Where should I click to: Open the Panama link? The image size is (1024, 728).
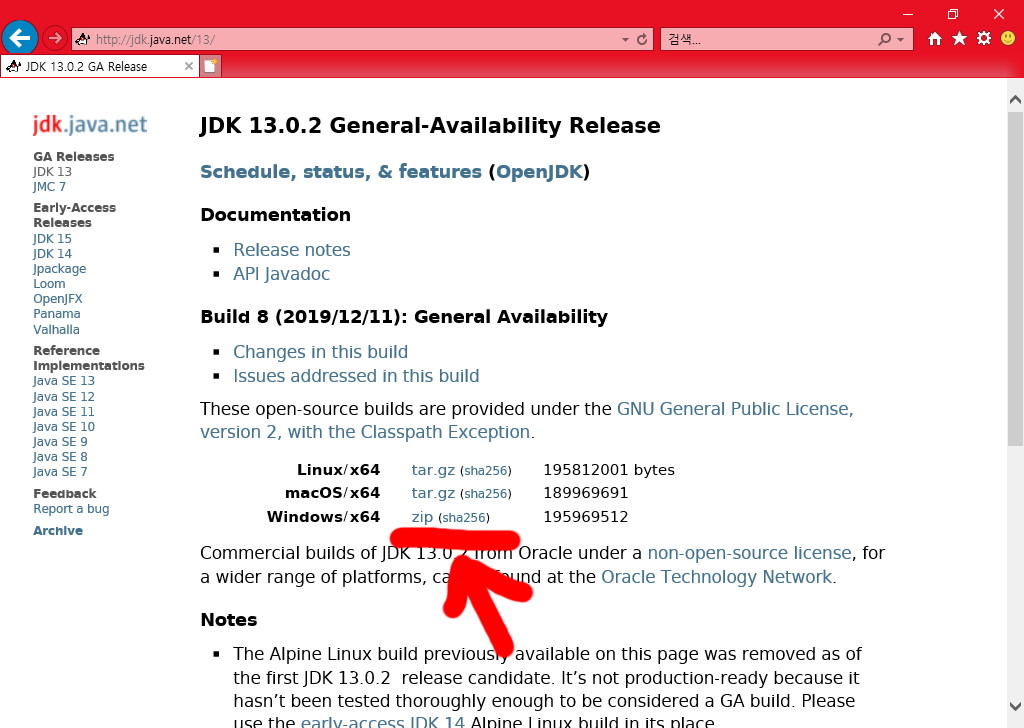click(57, 313)
